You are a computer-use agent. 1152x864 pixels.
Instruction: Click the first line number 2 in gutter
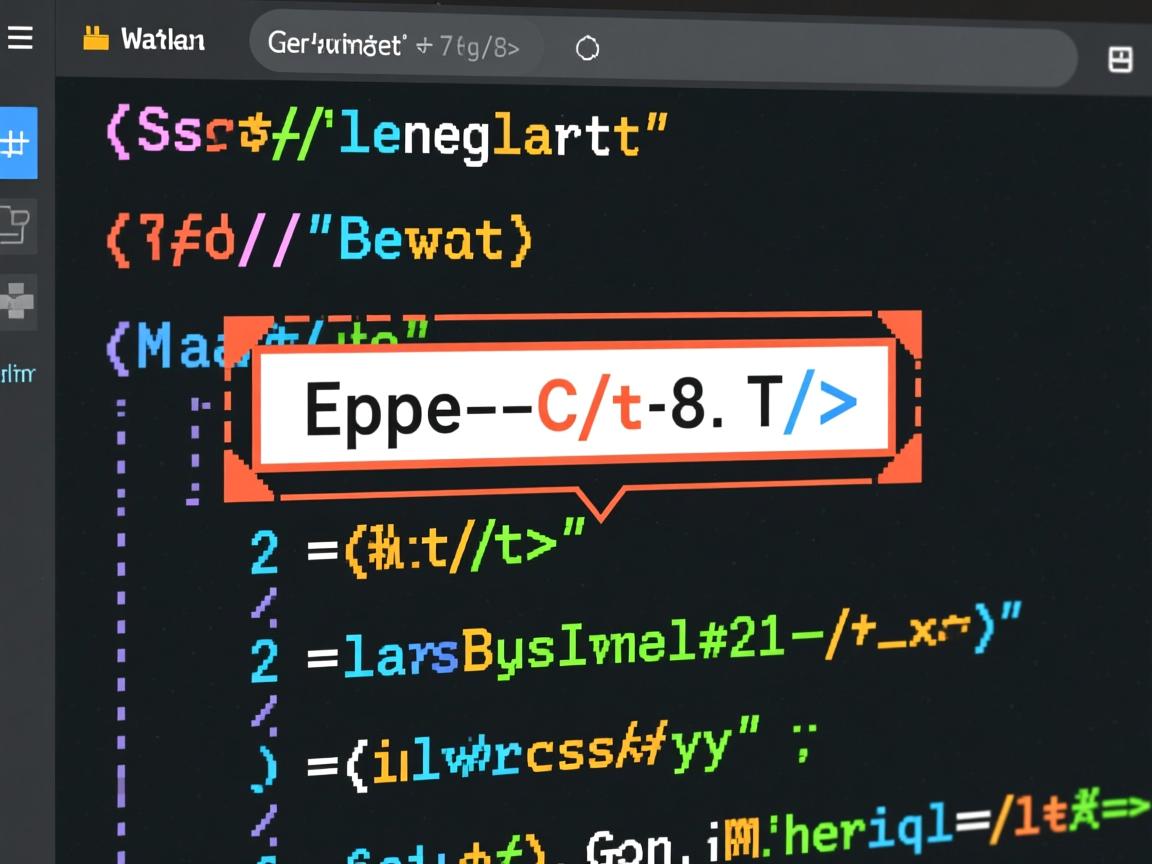click(x=264, y=551)
